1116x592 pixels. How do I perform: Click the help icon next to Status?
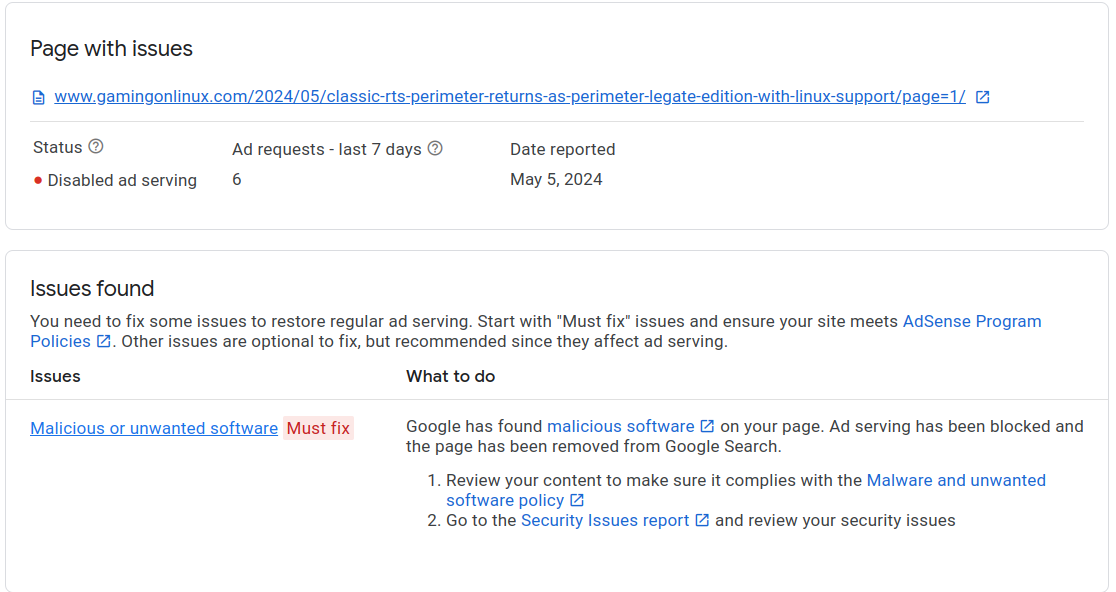click(96, 147)
